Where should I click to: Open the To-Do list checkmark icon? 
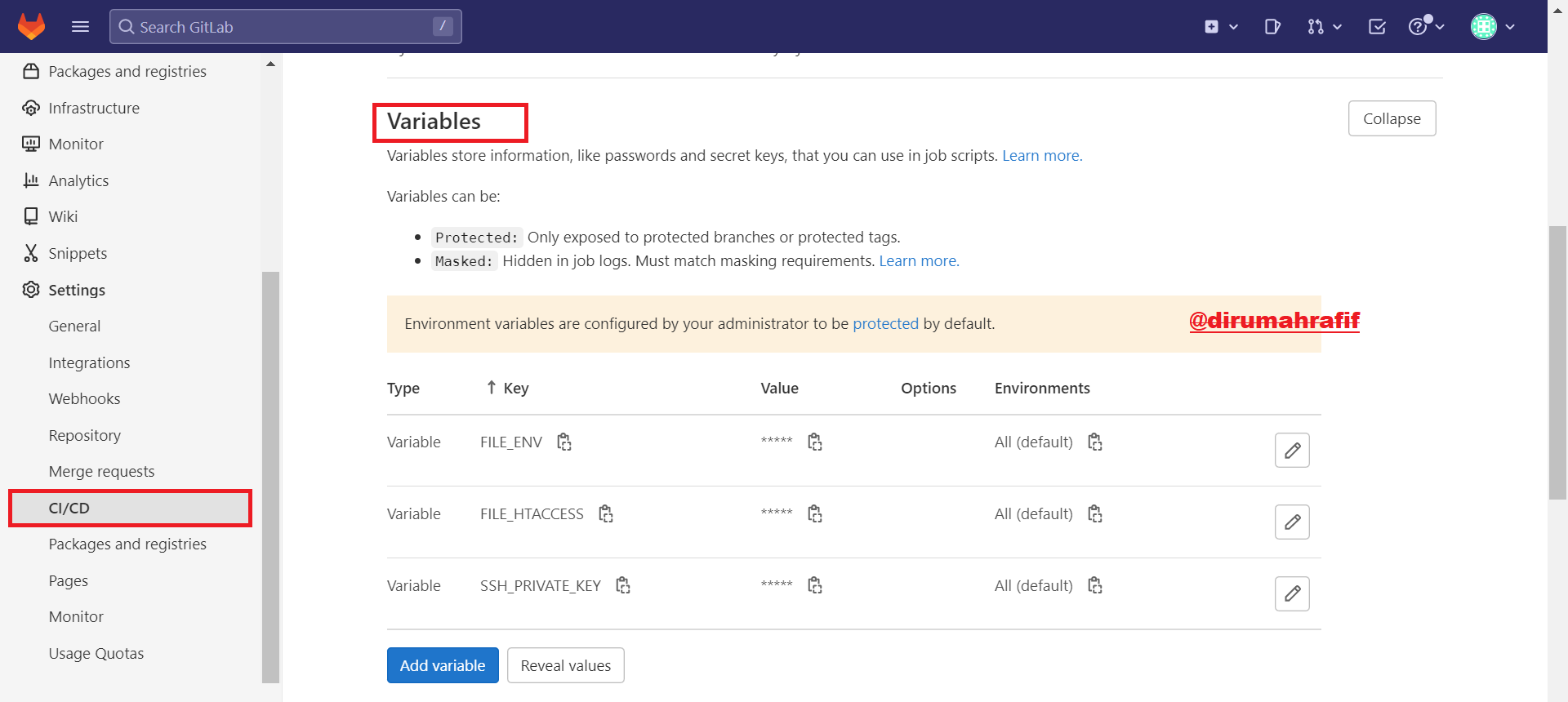pyautogui.click(x=1377, y=27)
